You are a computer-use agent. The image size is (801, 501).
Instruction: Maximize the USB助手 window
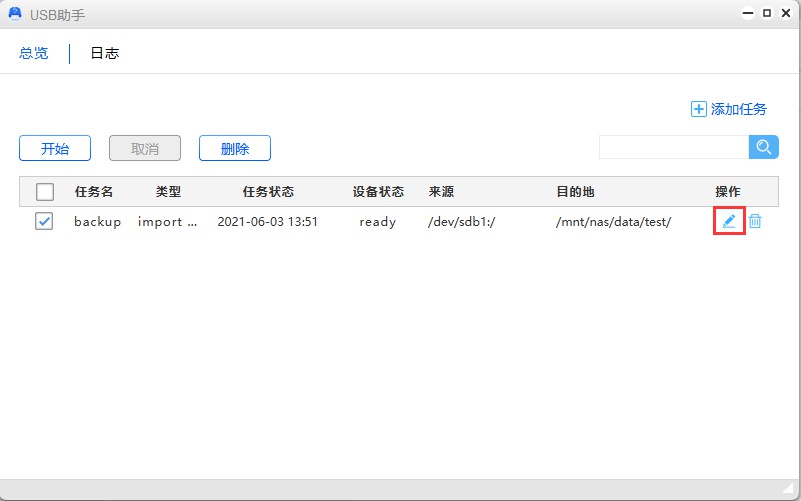767,14
